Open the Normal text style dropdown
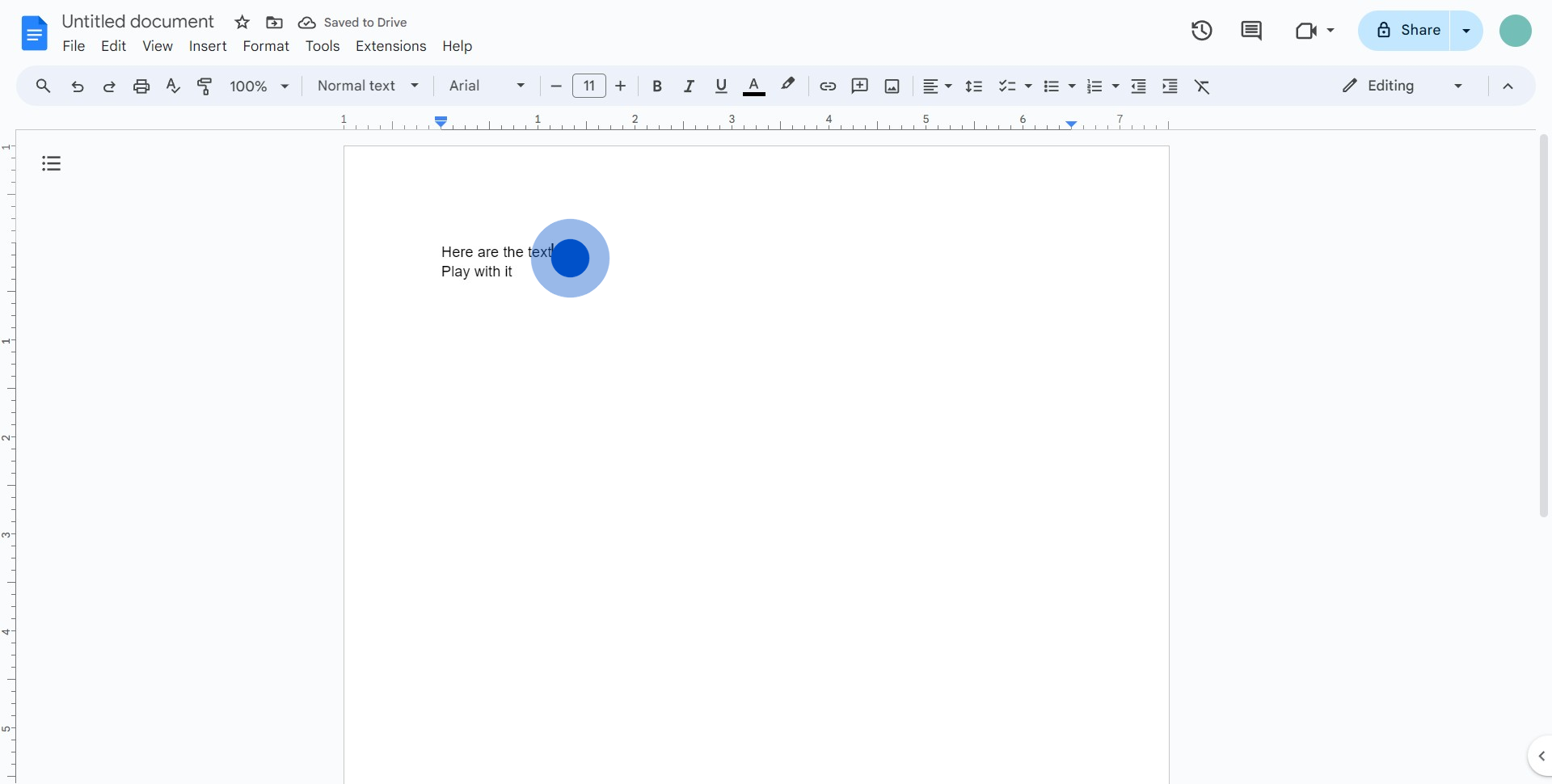 click(x=368, y=86)
